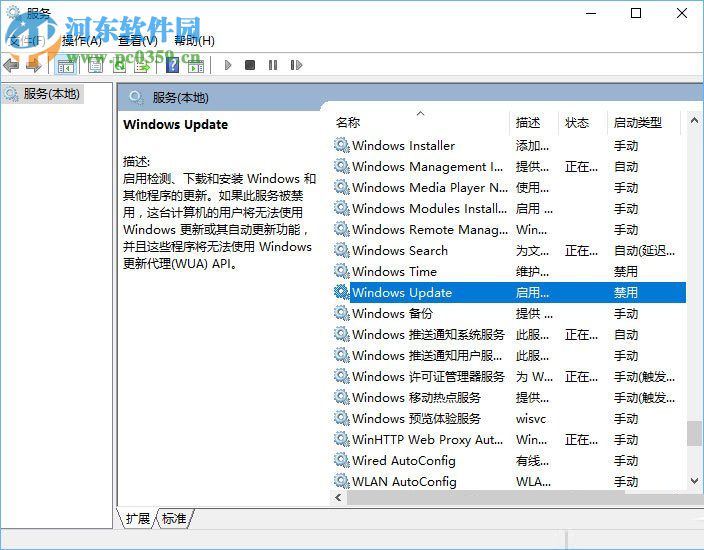The image size is (704, 550).
Task: Select Windows 预览体验服务 row
Action: pyautogui.click(x=510, y=418)
